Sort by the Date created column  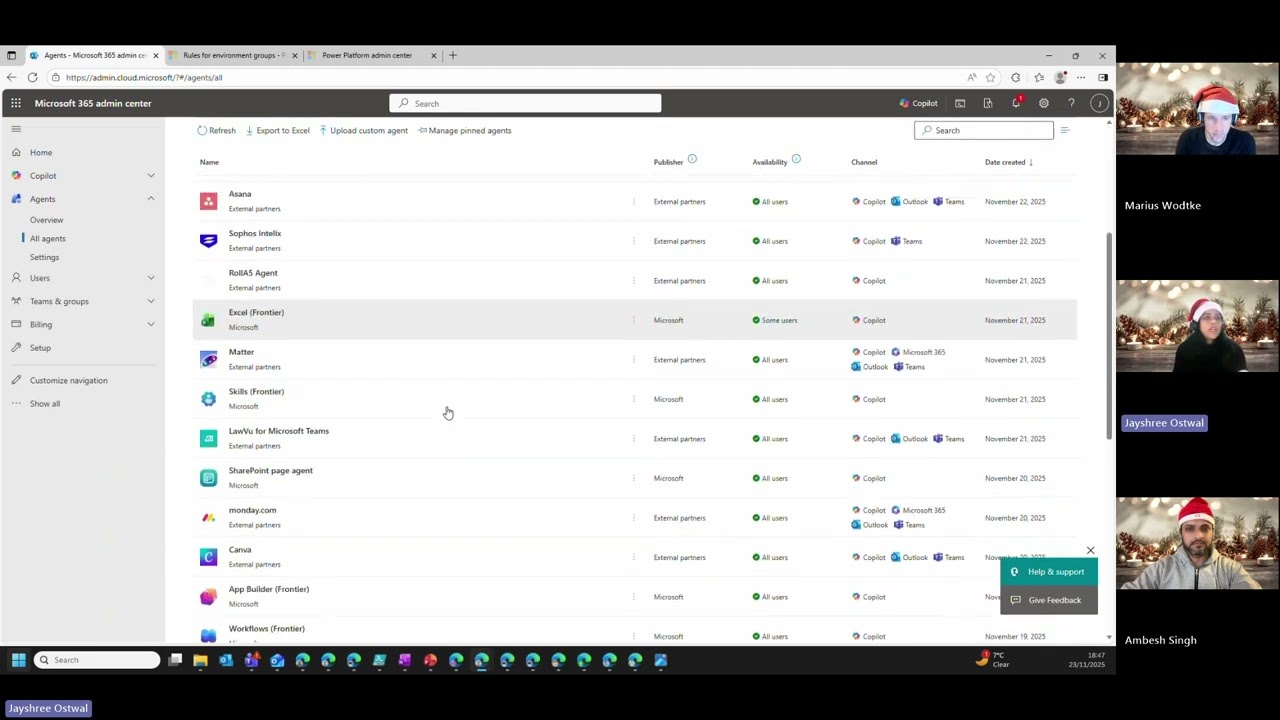pos(1008,162)
